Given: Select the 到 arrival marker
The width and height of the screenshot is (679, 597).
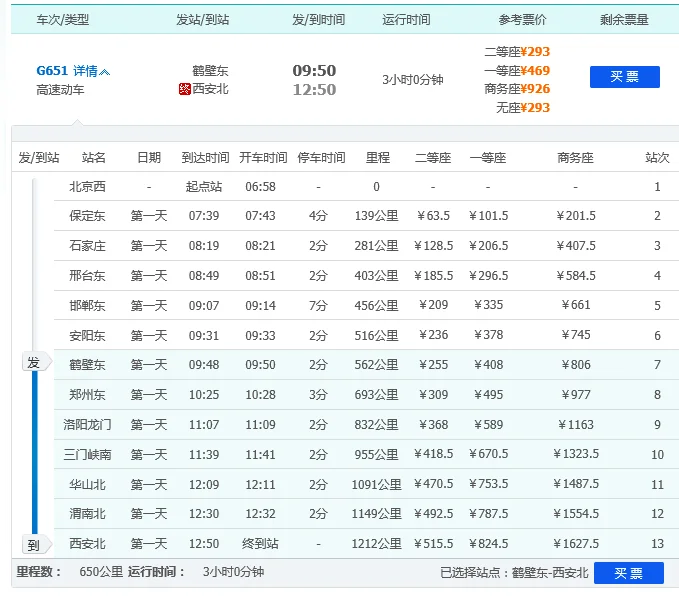Looking at the screenshot, I should pos(36,545).
